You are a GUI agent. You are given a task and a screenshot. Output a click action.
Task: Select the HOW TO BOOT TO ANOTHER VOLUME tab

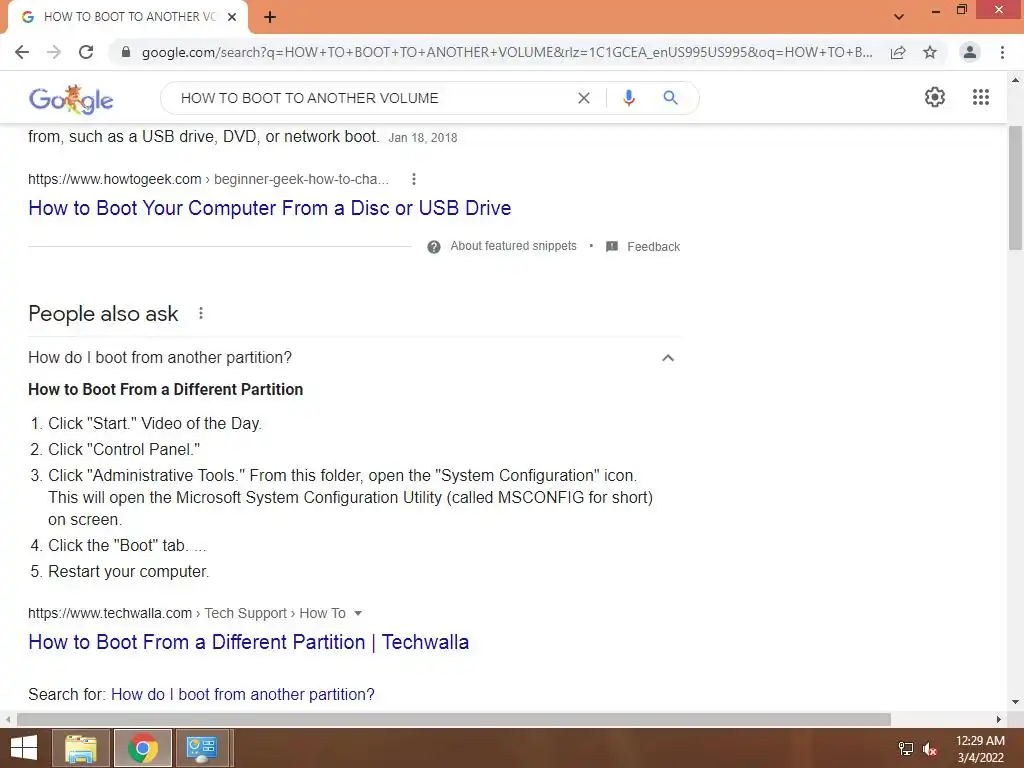[128, 17]
